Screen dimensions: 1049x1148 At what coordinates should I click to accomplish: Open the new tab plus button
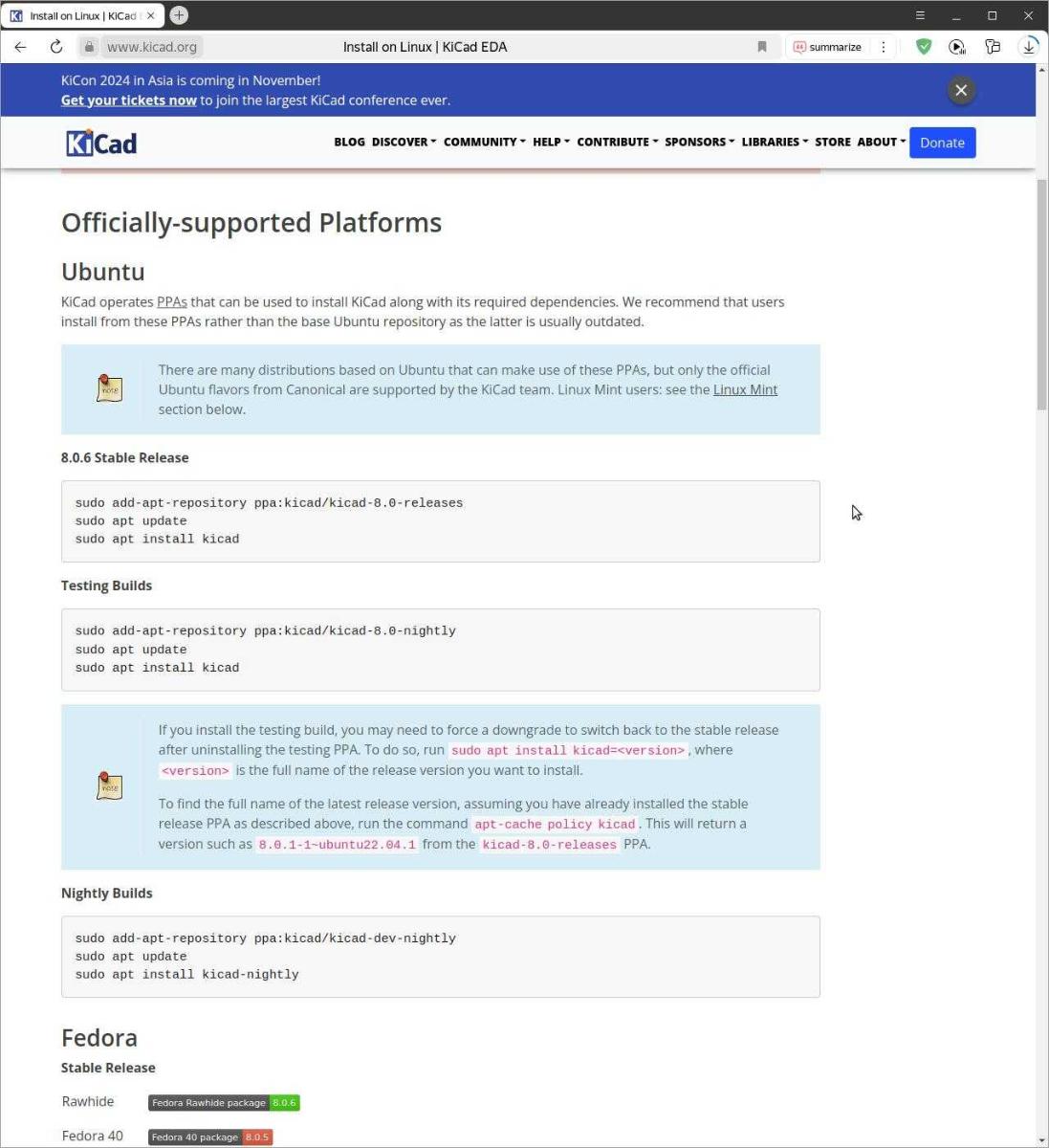click(x=179, y=15)
